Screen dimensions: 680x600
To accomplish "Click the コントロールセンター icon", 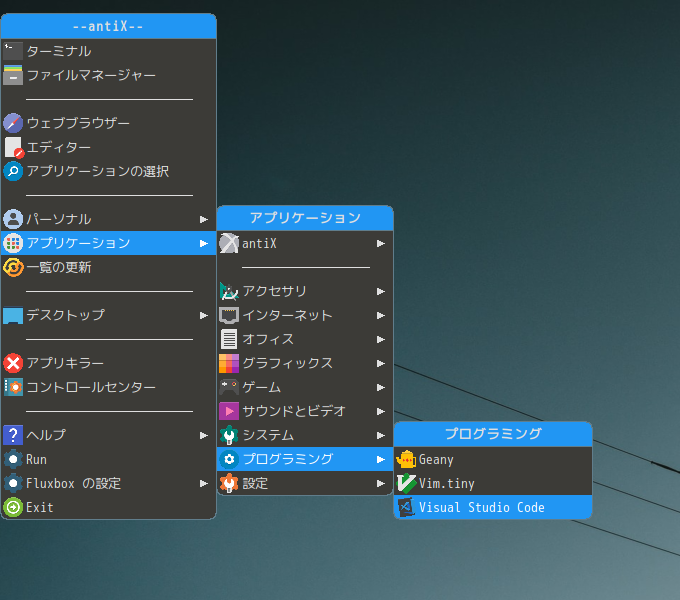I will pyautogui.click(x=13, y=387).
